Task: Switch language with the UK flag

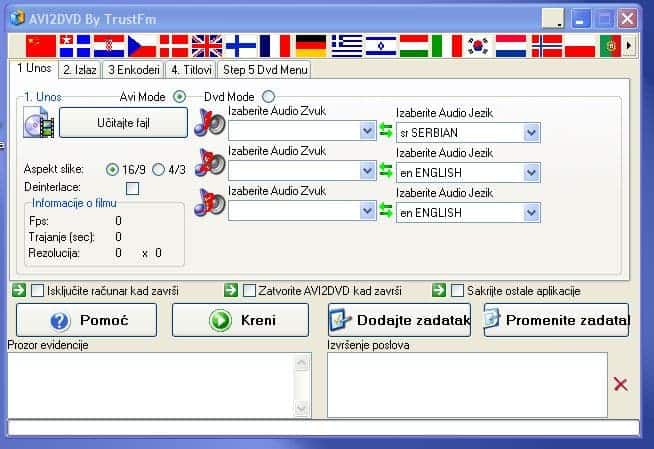Action: [207, 46]
